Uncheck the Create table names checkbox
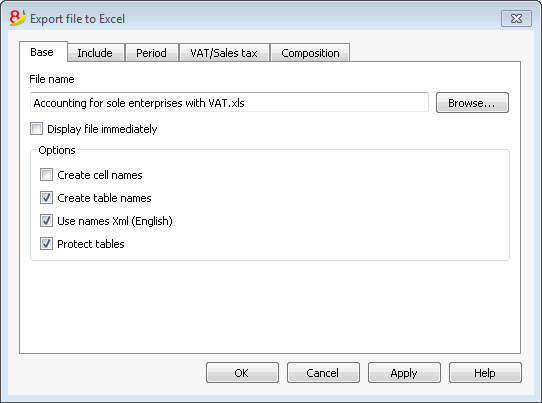The width and height of the screenshot is (542, 403). 46,198
